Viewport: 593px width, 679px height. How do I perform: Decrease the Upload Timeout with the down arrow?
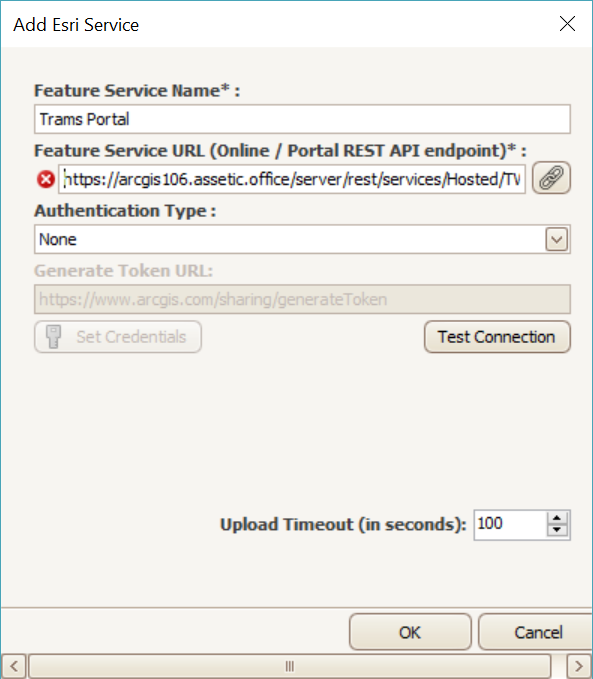[557, 530]
